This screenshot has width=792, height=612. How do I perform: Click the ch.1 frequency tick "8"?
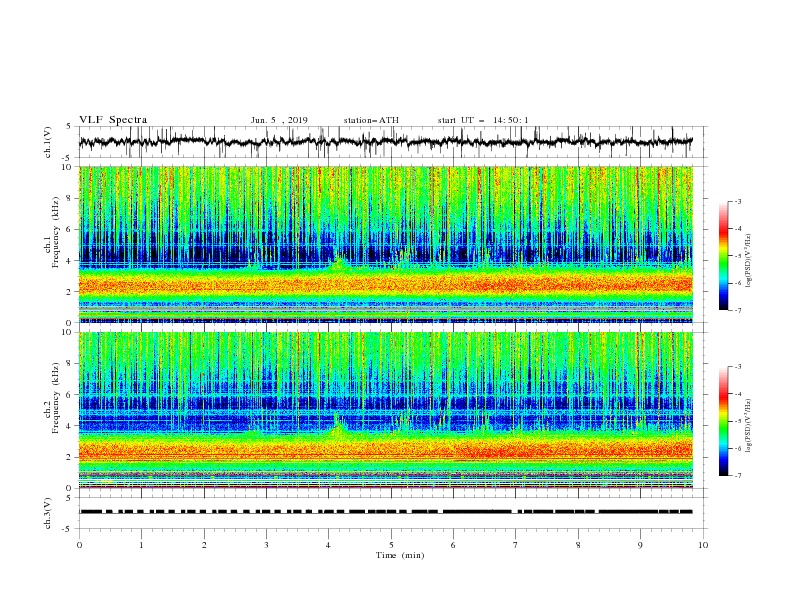coord(69,198)
